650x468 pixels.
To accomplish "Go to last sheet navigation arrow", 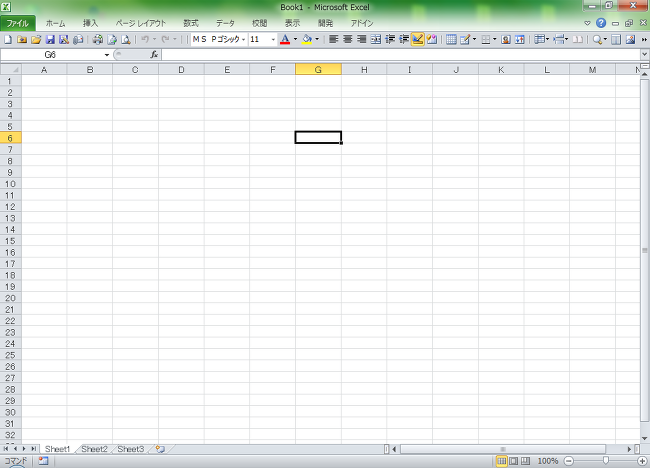I will pos(33,449).
